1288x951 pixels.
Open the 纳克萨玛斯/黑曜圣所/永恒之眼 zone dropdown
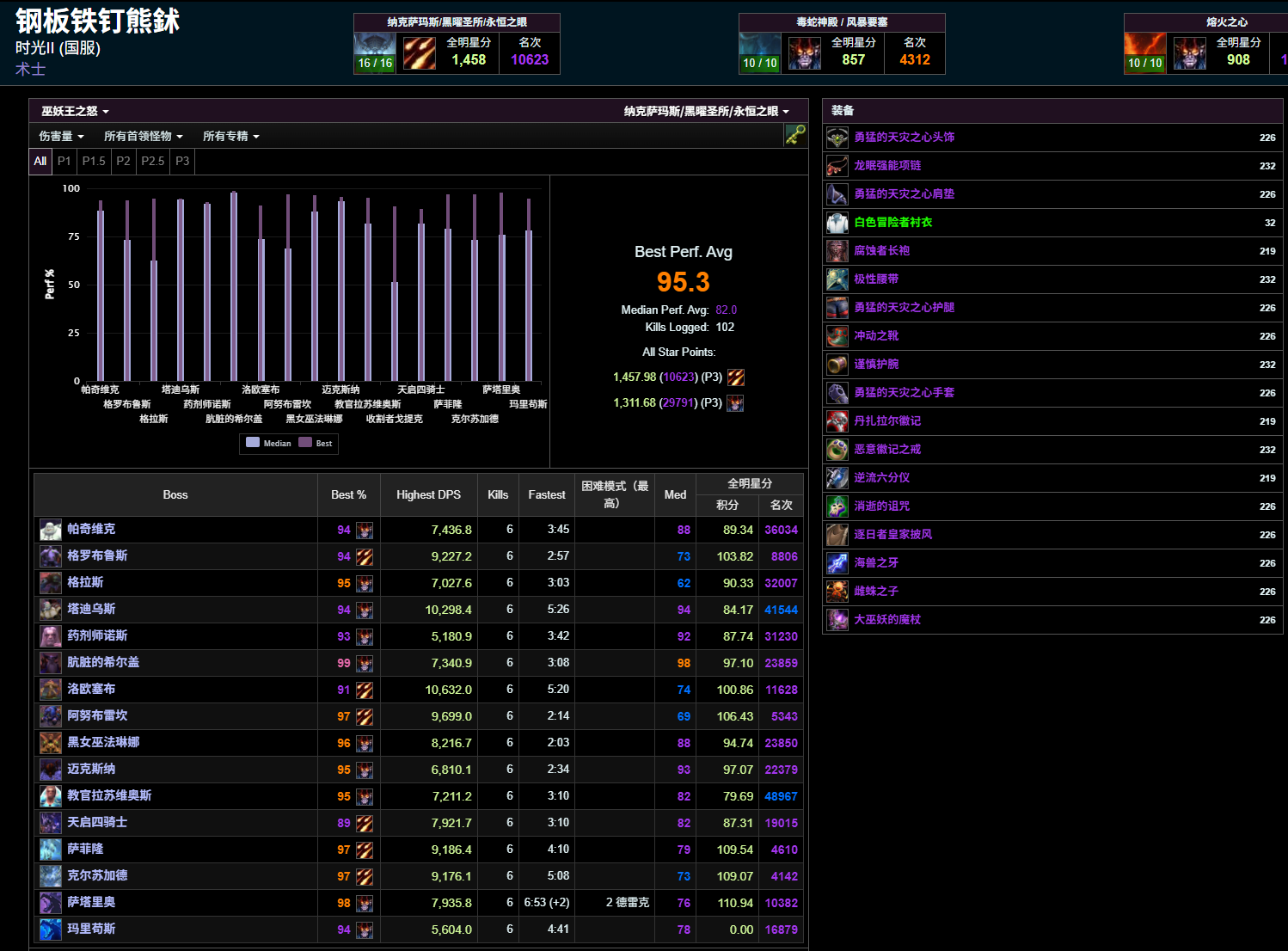(707, 111)
